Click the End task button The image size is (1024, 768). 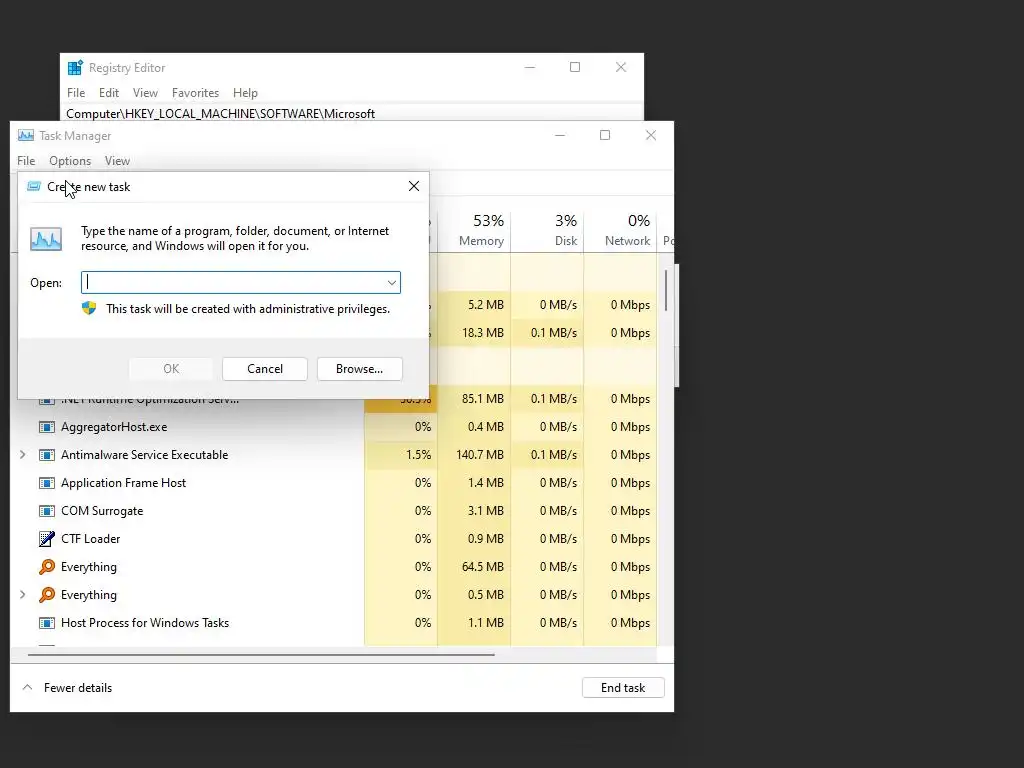click(x=623, y=688)
